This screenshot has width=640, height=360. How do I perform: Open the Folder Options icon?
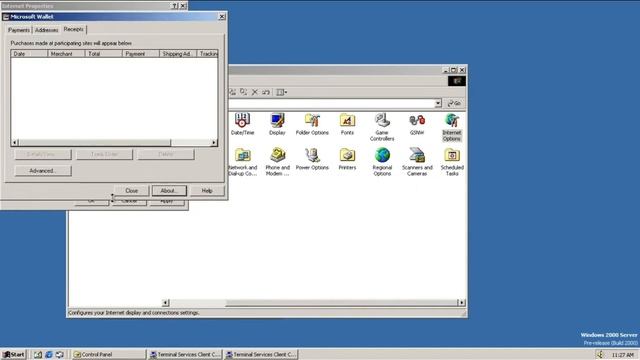tap(312, 124)
